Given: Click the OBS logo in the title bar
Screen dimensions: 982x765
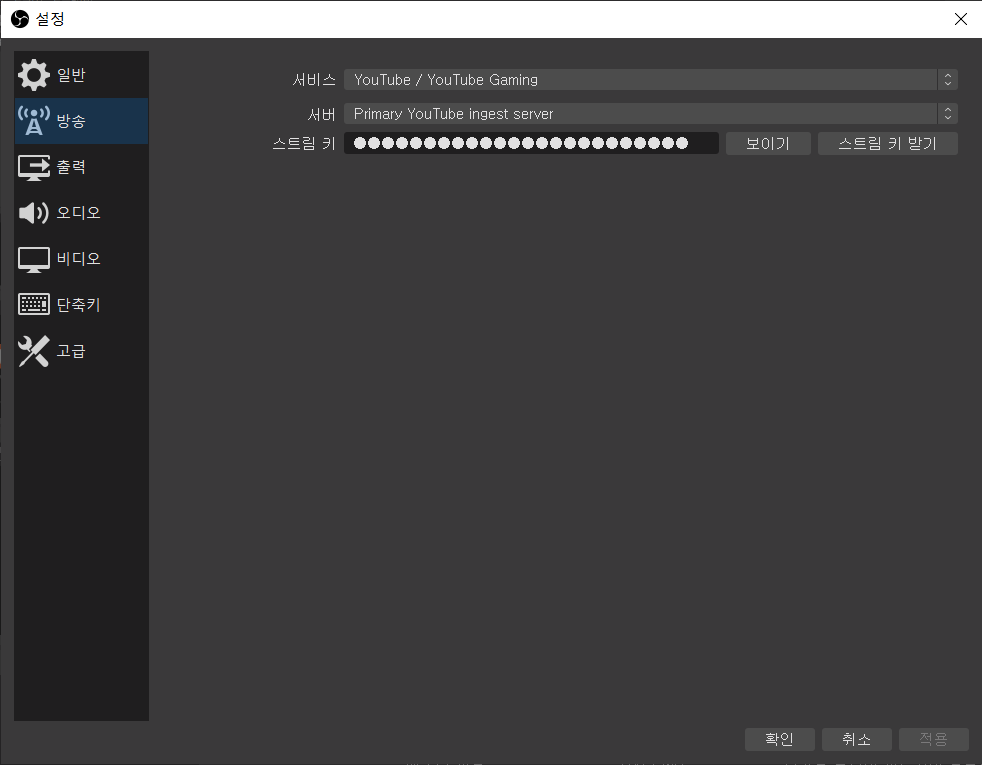Looking at the screenshot, I should click(19, 19).
